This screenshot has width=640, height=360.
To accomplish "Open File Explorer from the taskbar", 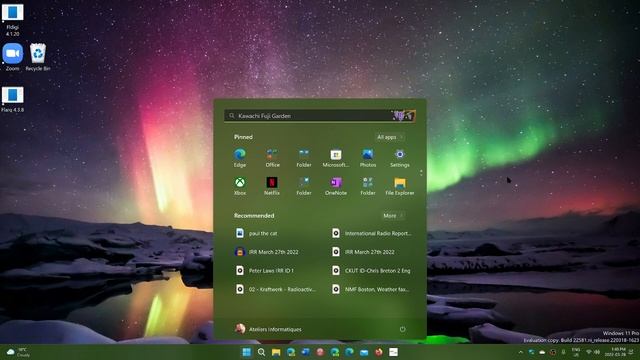I will click(276, 352).
